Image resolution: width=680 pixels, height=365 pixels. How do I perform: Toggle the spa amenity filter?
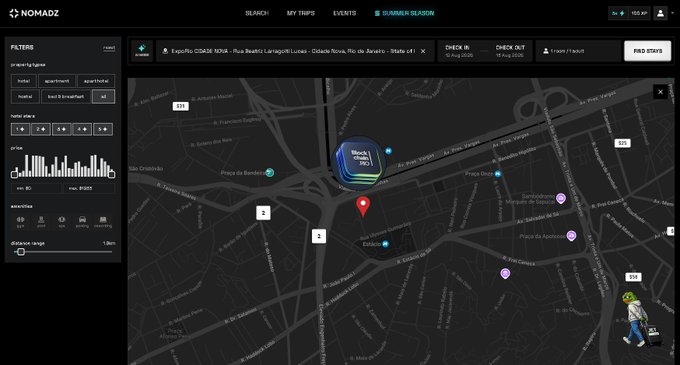pyautogui.click(x=62, y=222)
